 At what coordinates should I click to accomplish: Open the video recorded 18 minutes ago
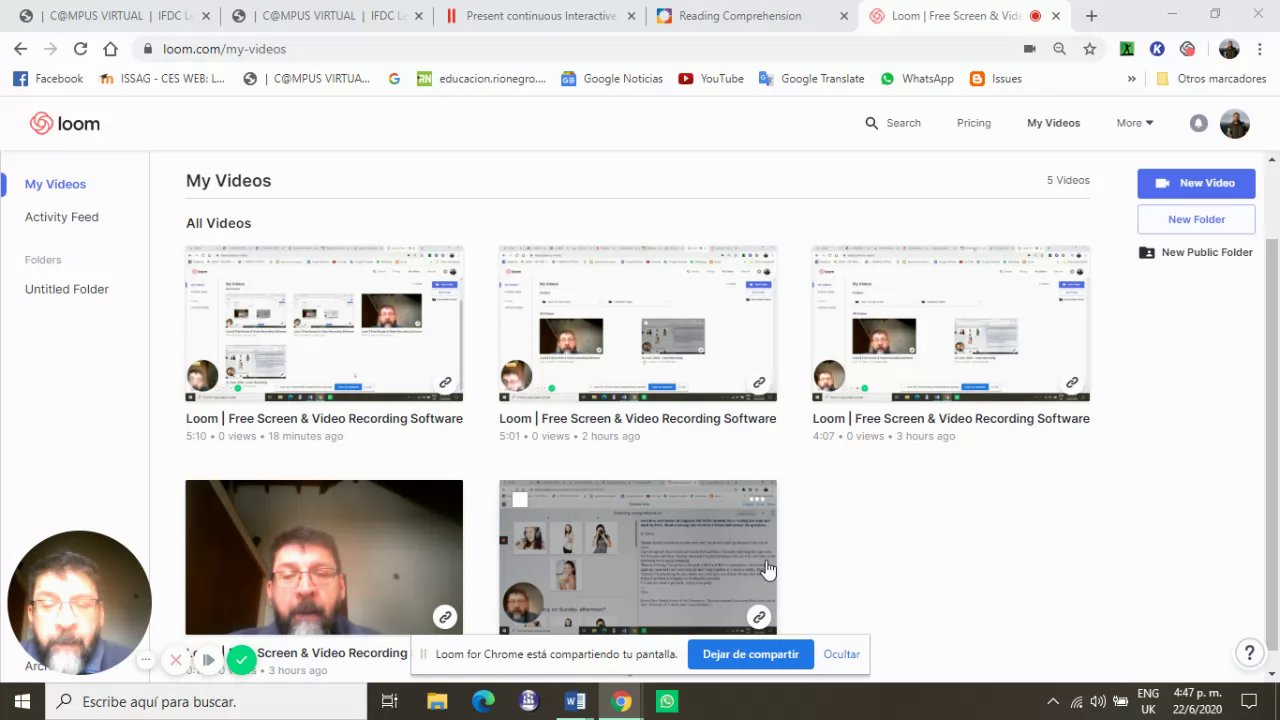click(324, 324)
